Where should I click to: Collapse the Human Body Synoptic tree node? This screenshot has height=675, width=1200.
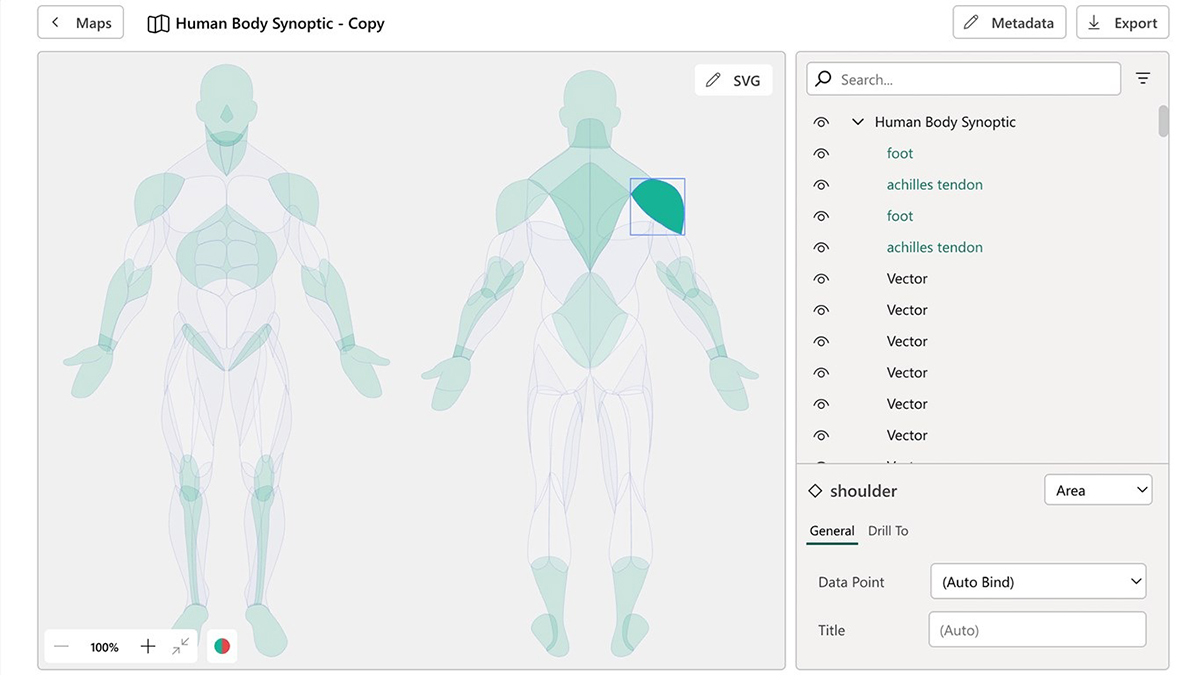pyautogui.click(x=857, y=121)
